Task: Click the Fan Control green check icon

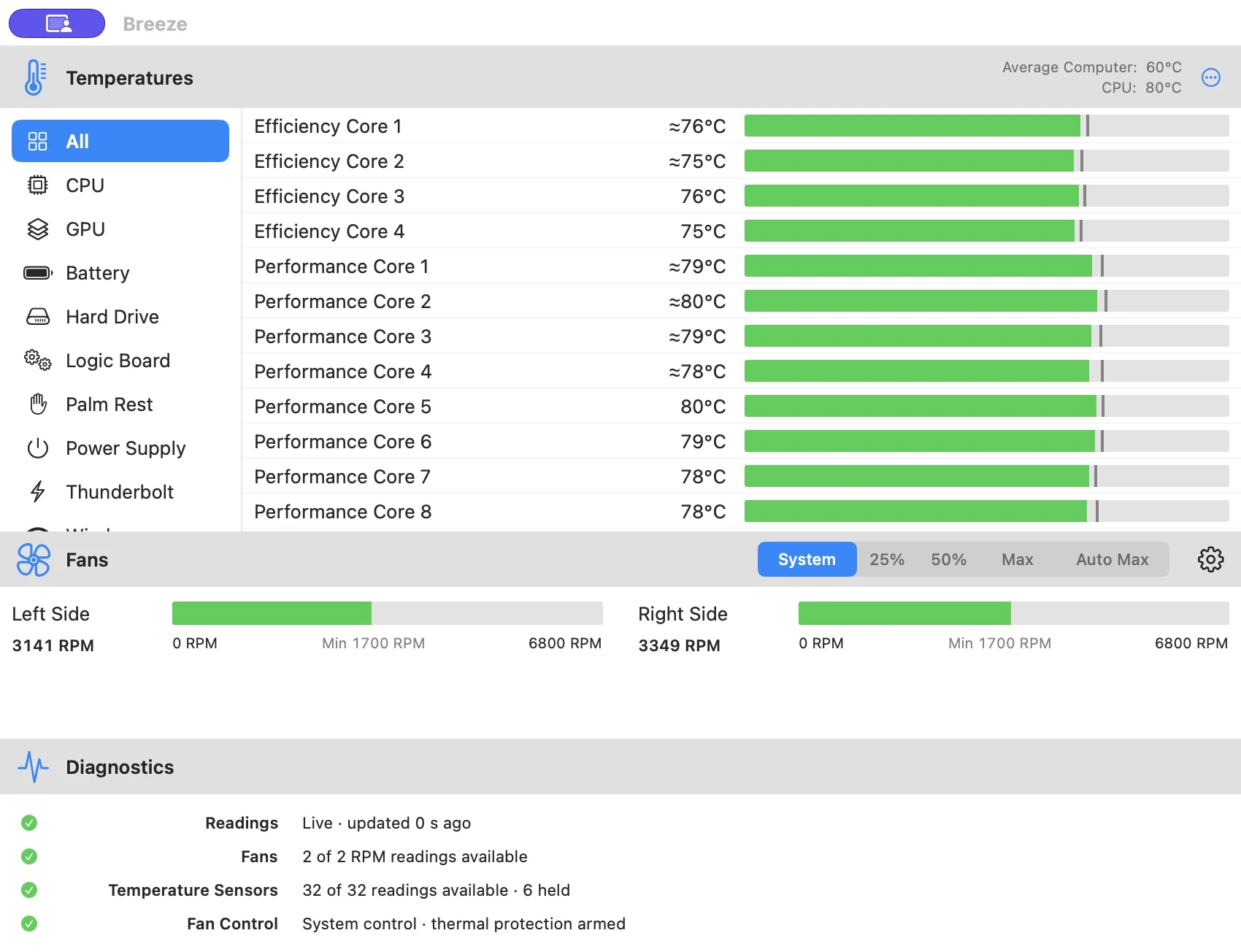Action: 29,924
